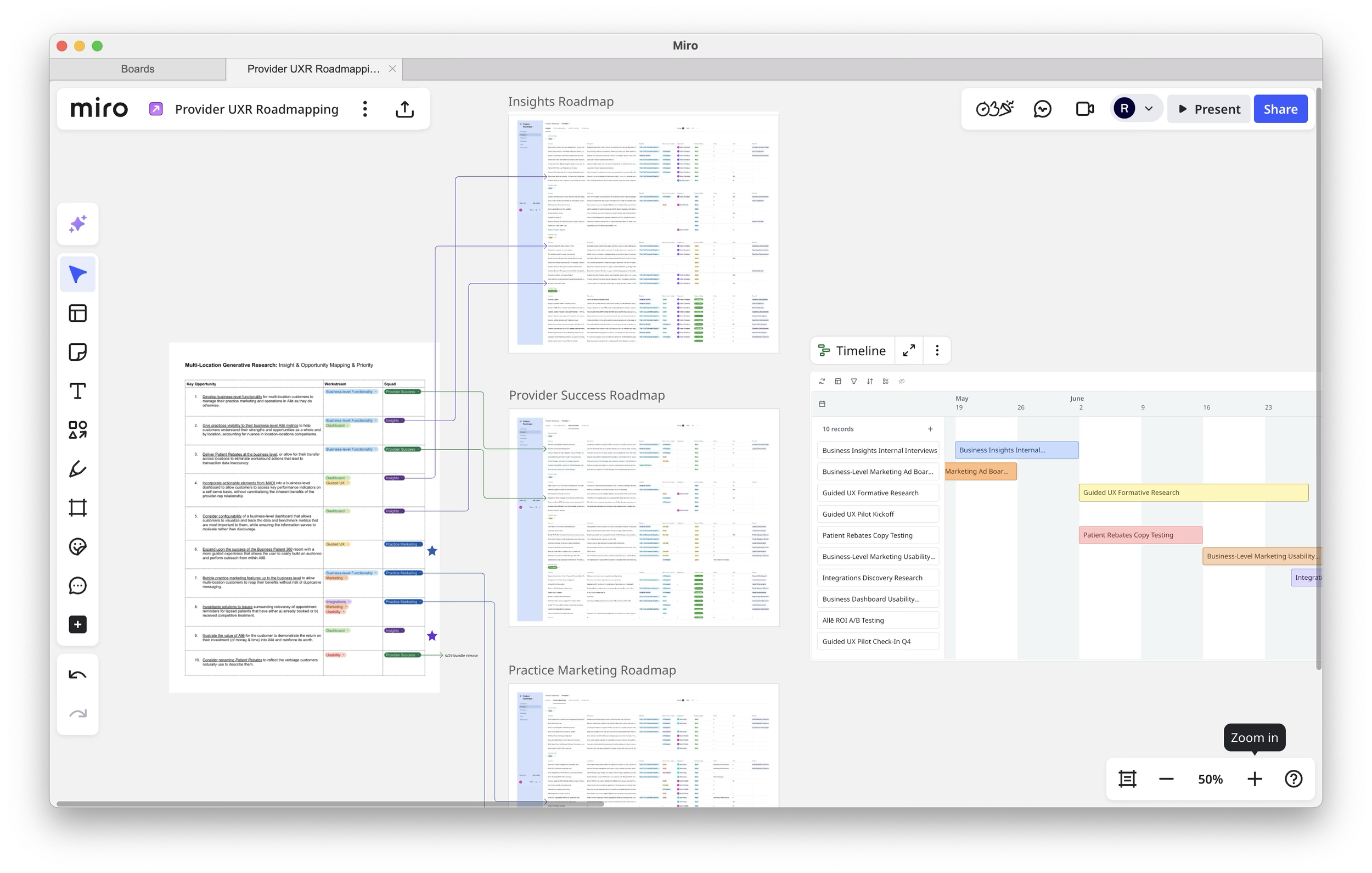Open the Templates tool in sidebar
Viewport: 1372px width, 873px height.
coord(77,313)
